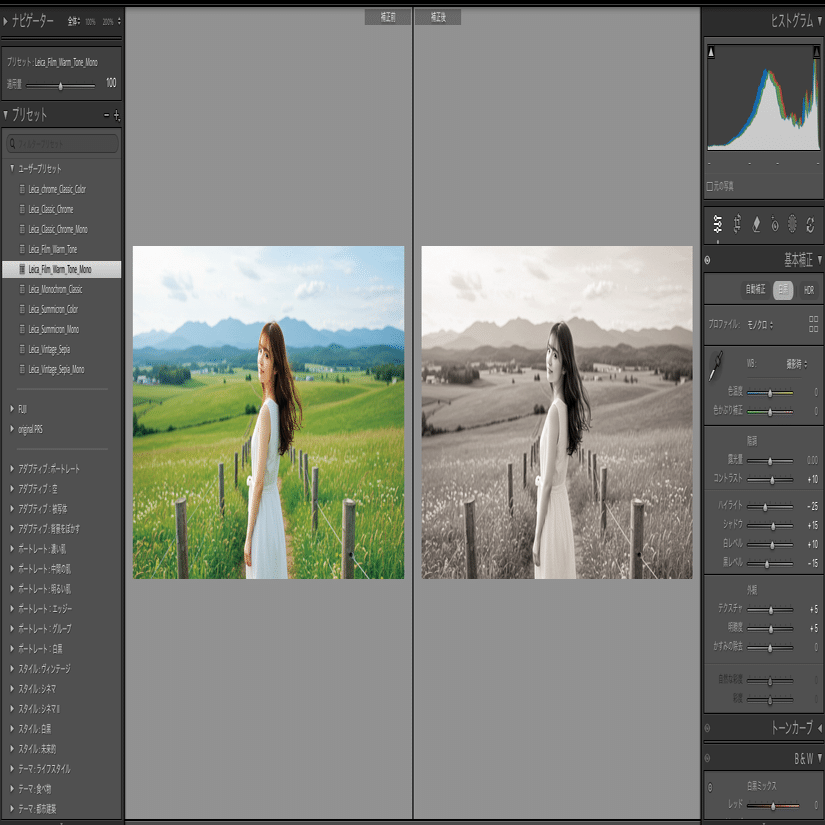Select the Edit sliders tool icon

[718, 224]
